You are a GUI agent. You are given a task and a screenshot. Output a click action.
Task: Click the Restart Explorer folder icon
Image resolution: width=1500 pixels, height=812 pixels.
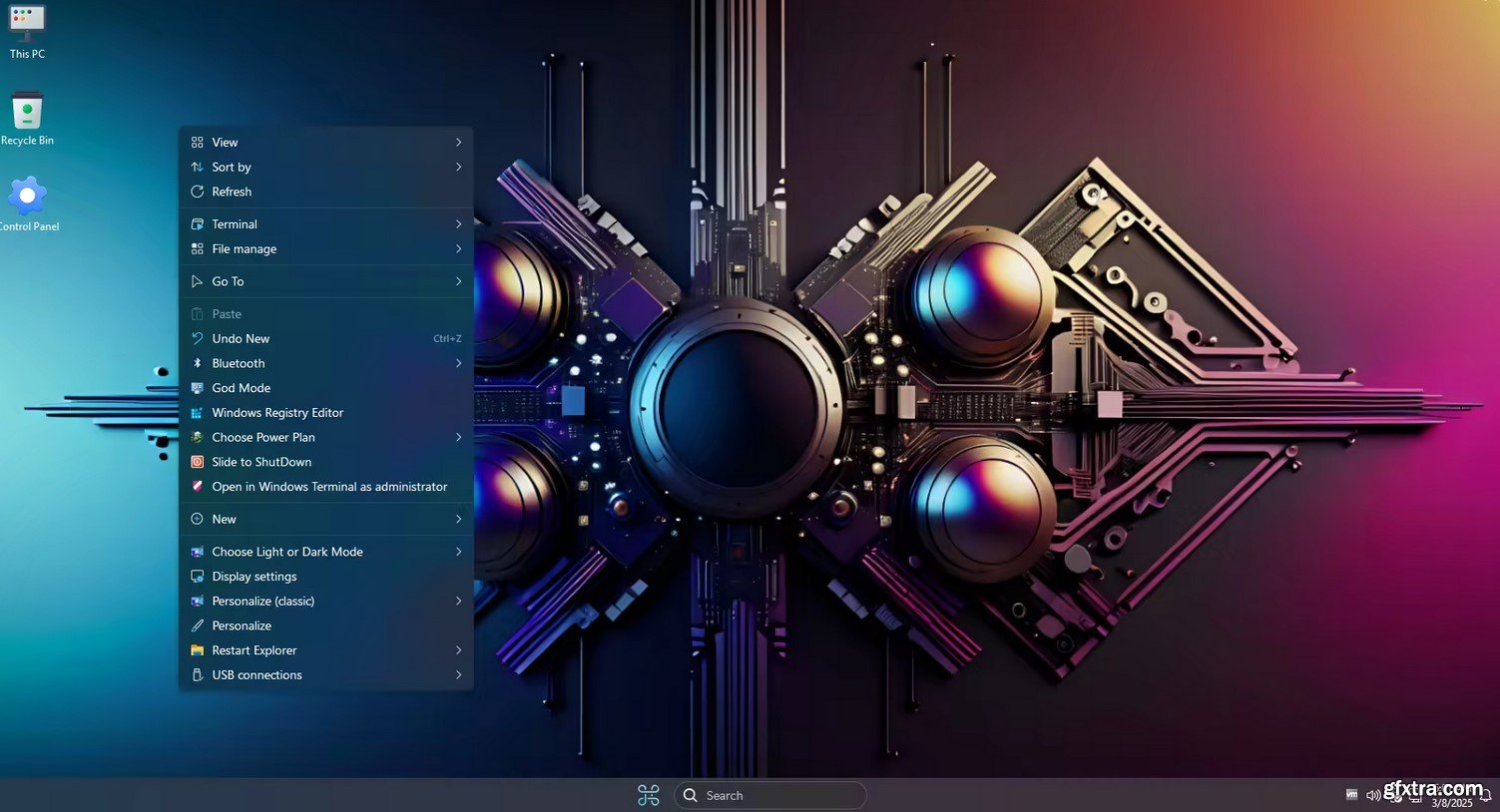pyautogui.click(x=198, y=650)
